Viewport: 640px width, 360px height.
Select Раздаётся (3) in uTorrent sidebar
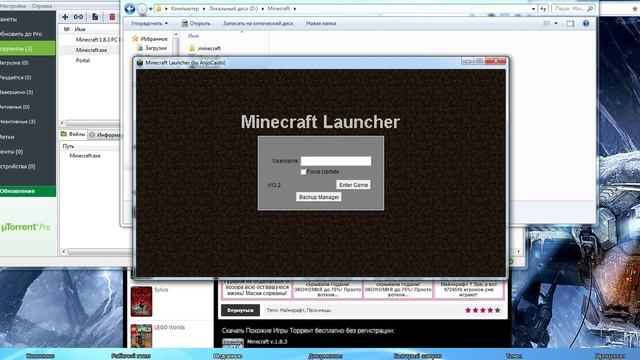pyautogui.click(x=27, y=78)
